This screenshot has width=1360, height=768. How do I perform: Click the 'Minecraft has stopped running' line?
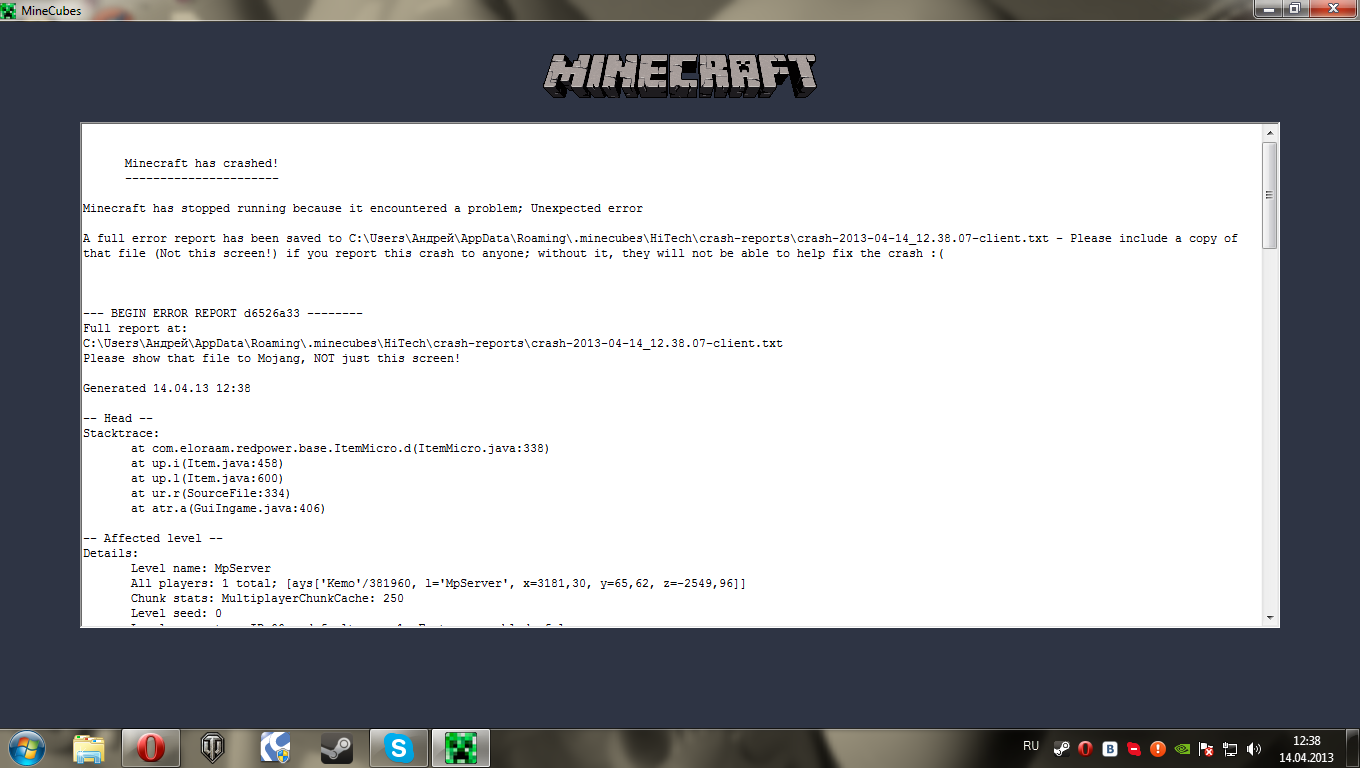[x=363, y=208]
